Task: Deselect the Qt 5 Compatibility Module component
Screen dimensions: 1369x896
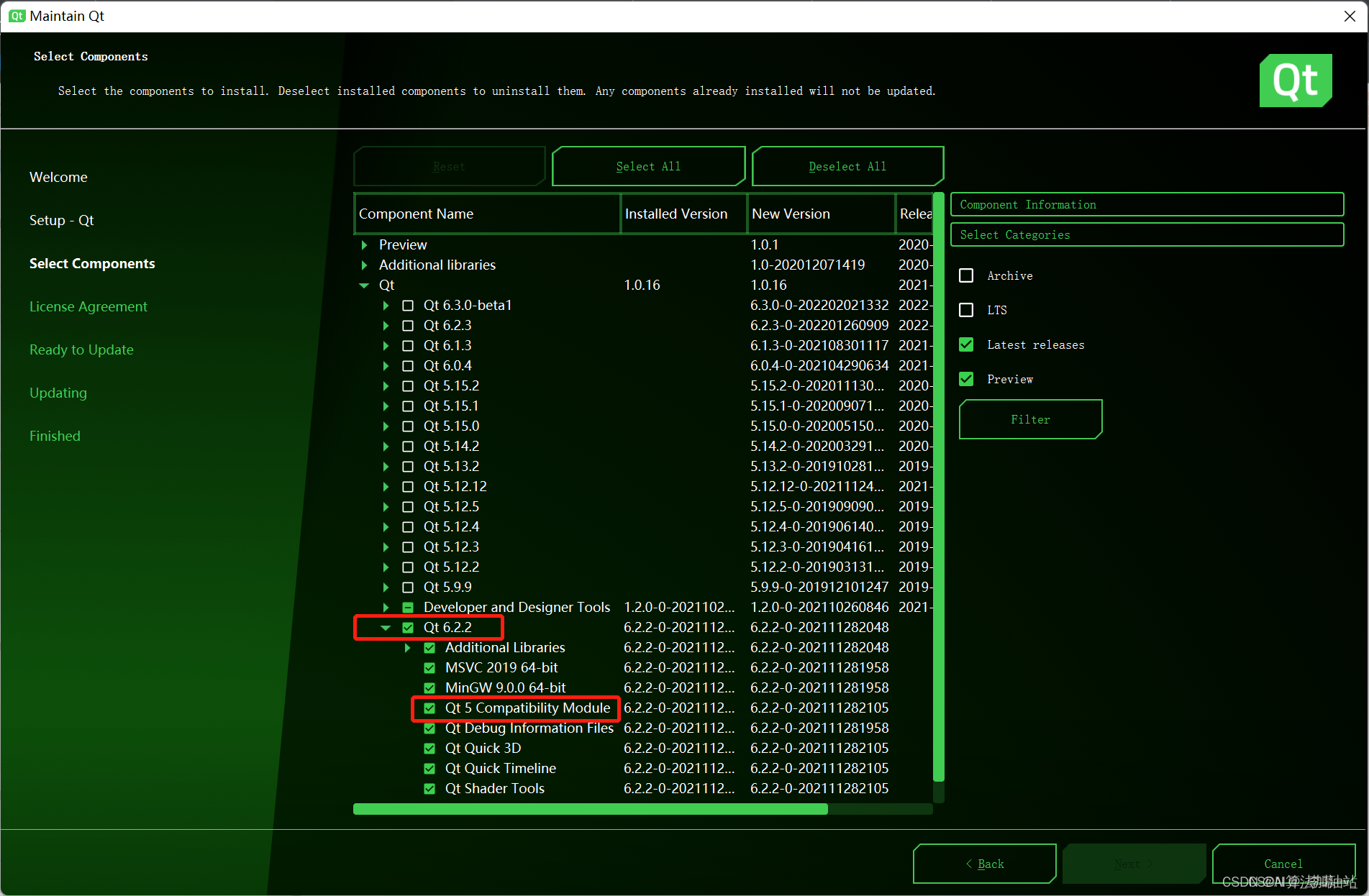Action: pos(429,708)
